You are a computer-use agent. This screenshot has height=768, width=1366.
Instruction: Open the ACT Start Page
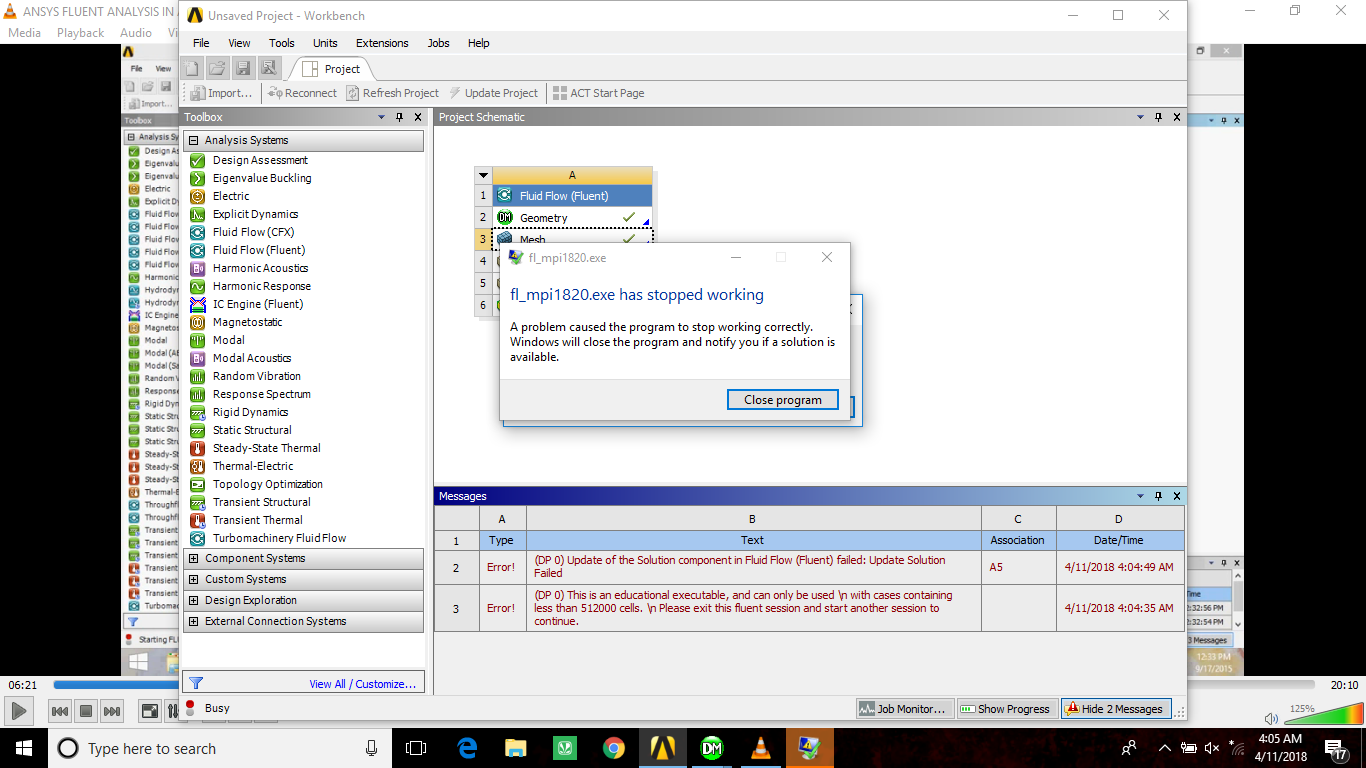[x=598, y=93]
